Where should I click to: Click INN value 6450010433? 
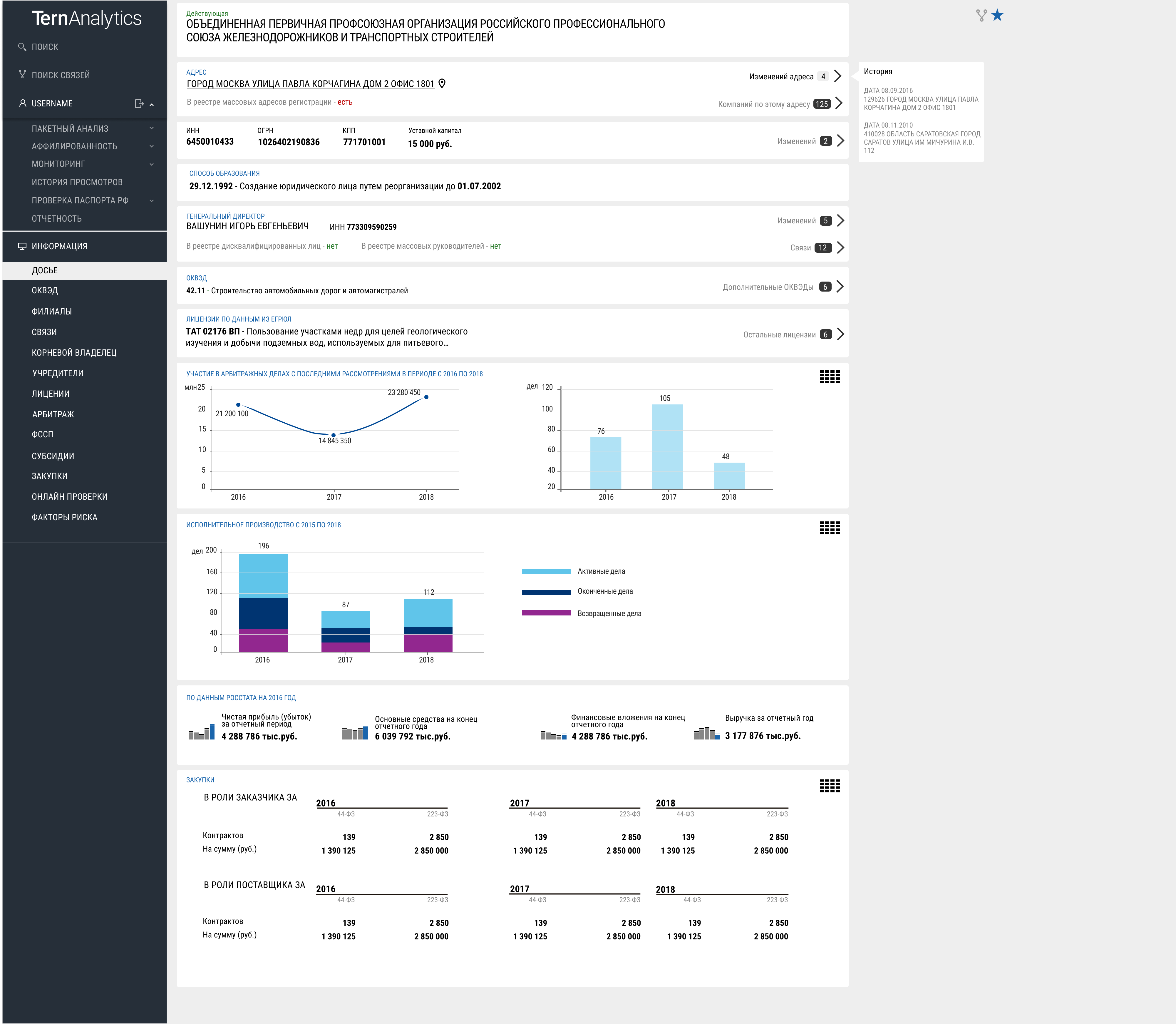click(x=210, y=142)
